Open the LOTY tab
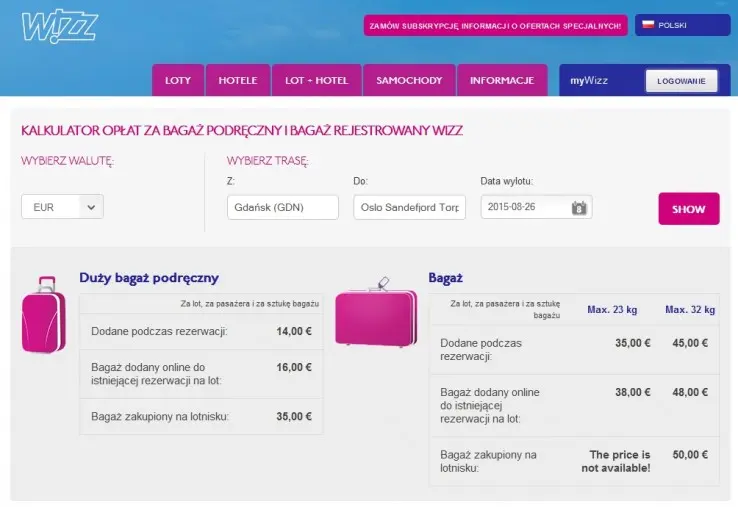The height and width of the screenshot is (507, 738). pos(178,80)
